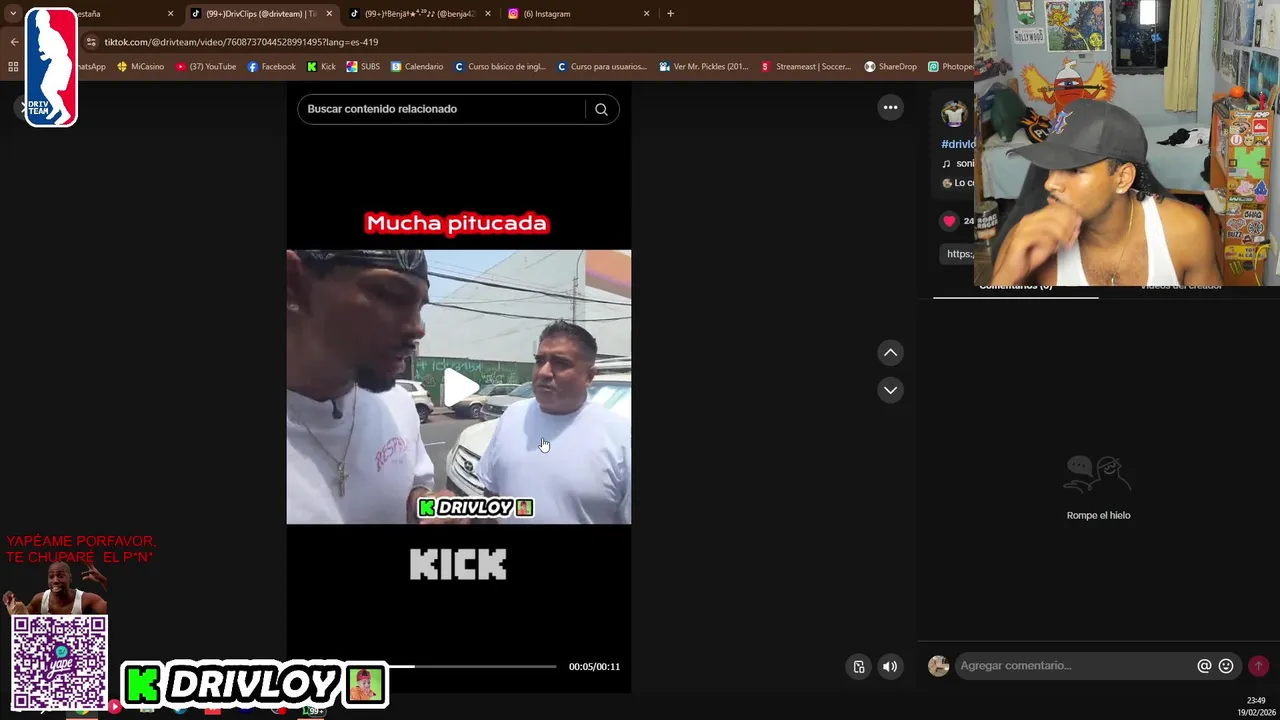Open the SUBS bookmark
Image resolution: width=1280 pixels, height=720 pixels.
coord(363,67)
